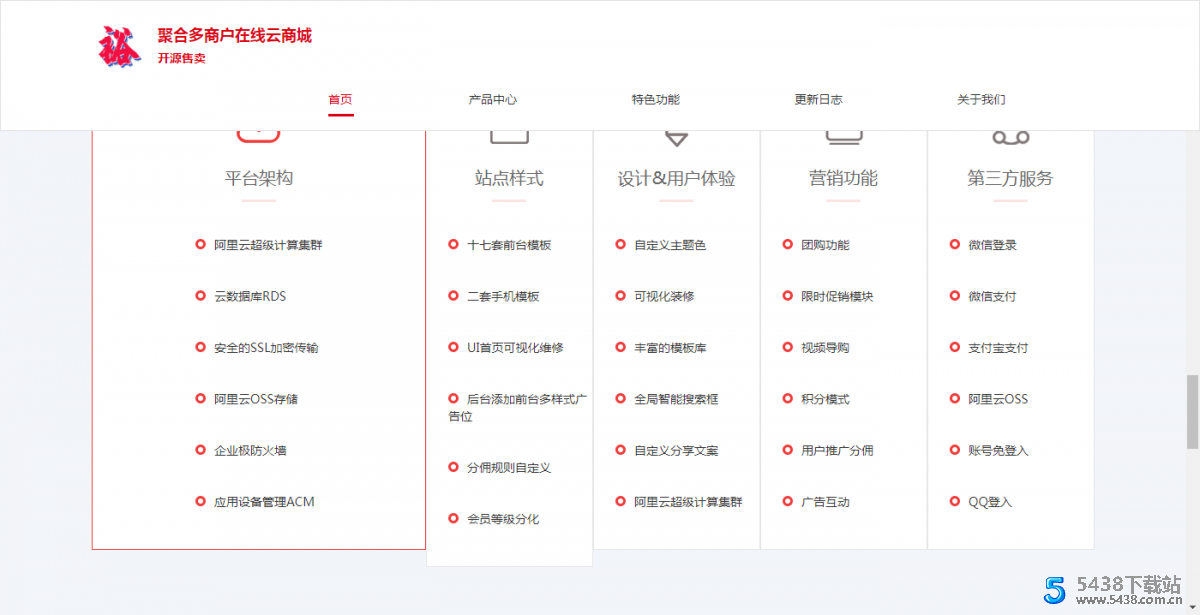Click the red site logo icon
Image resolution: width=1200 pixels, height=615 pixels.
pyautogui.click(x=120, y=46)
